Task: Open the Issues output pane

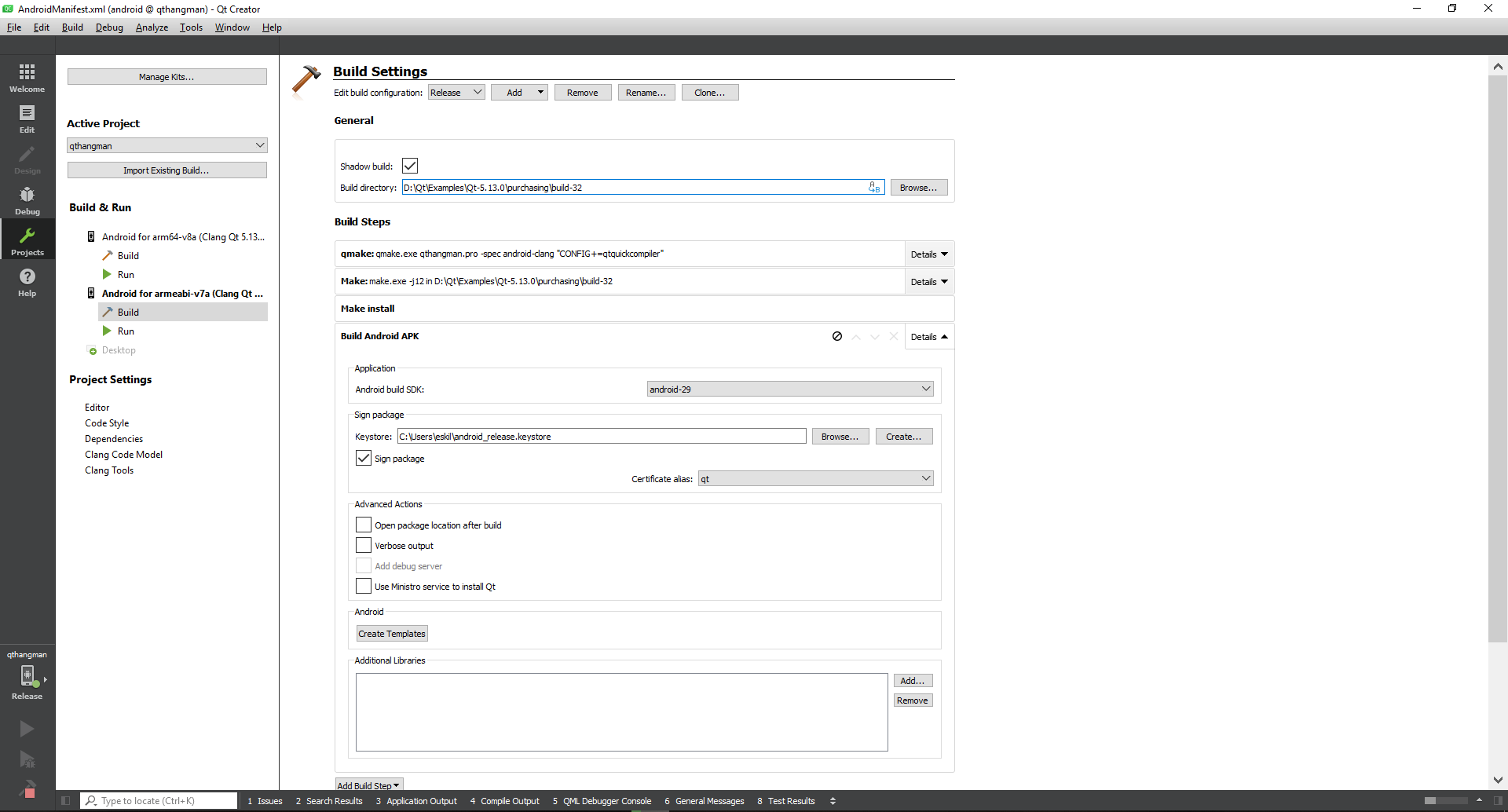Action: pos(265,801)
